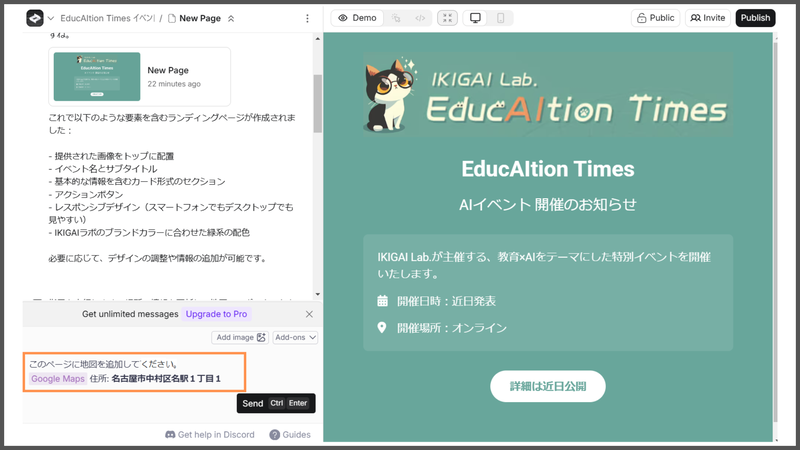Open the EducAItion Times project breadcrumb
This screenshot has height=450, width=800.
point(107,18)
